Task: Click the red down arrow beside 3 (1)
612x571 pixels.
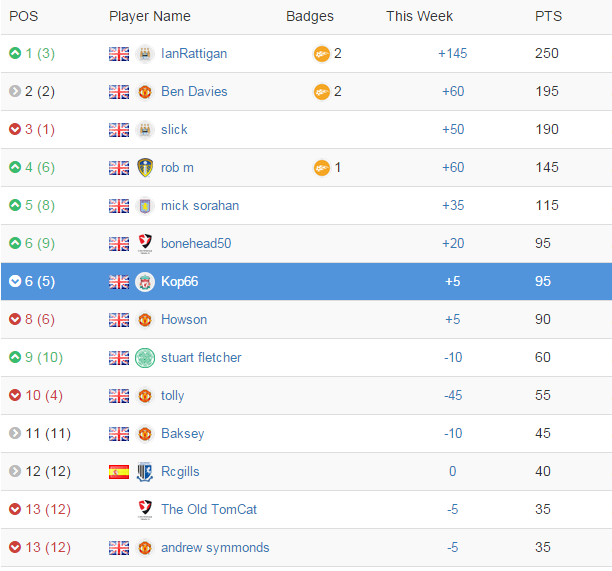Action: tap(15, 129)
